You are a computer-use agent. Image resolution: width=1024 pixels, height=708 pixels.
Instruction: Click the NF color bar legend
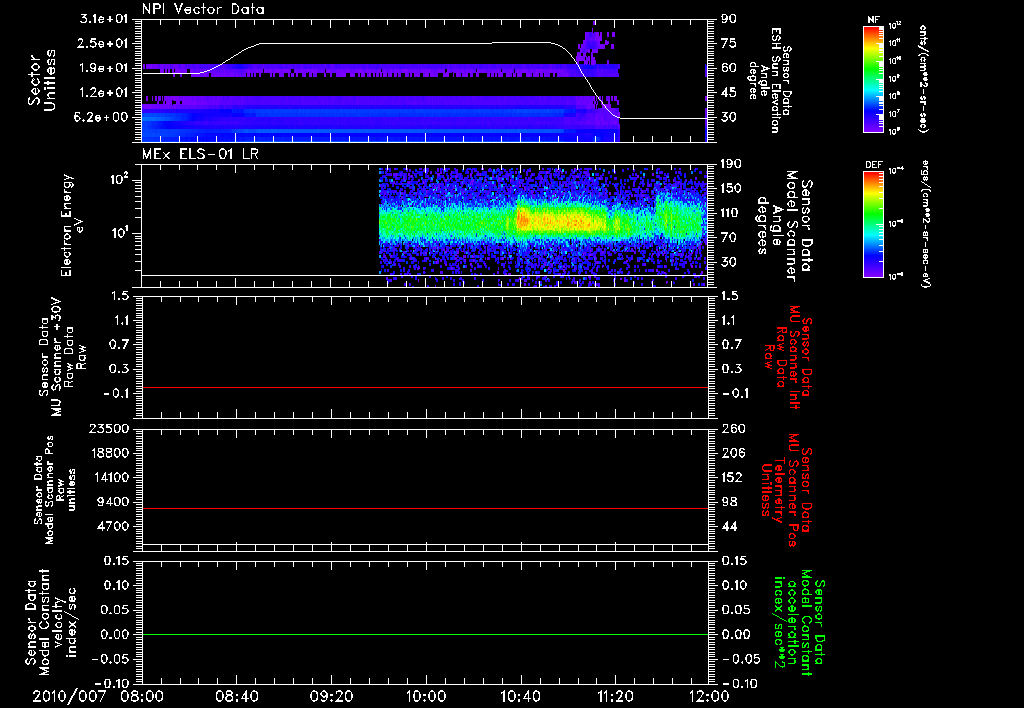click(x=874, y=78)
